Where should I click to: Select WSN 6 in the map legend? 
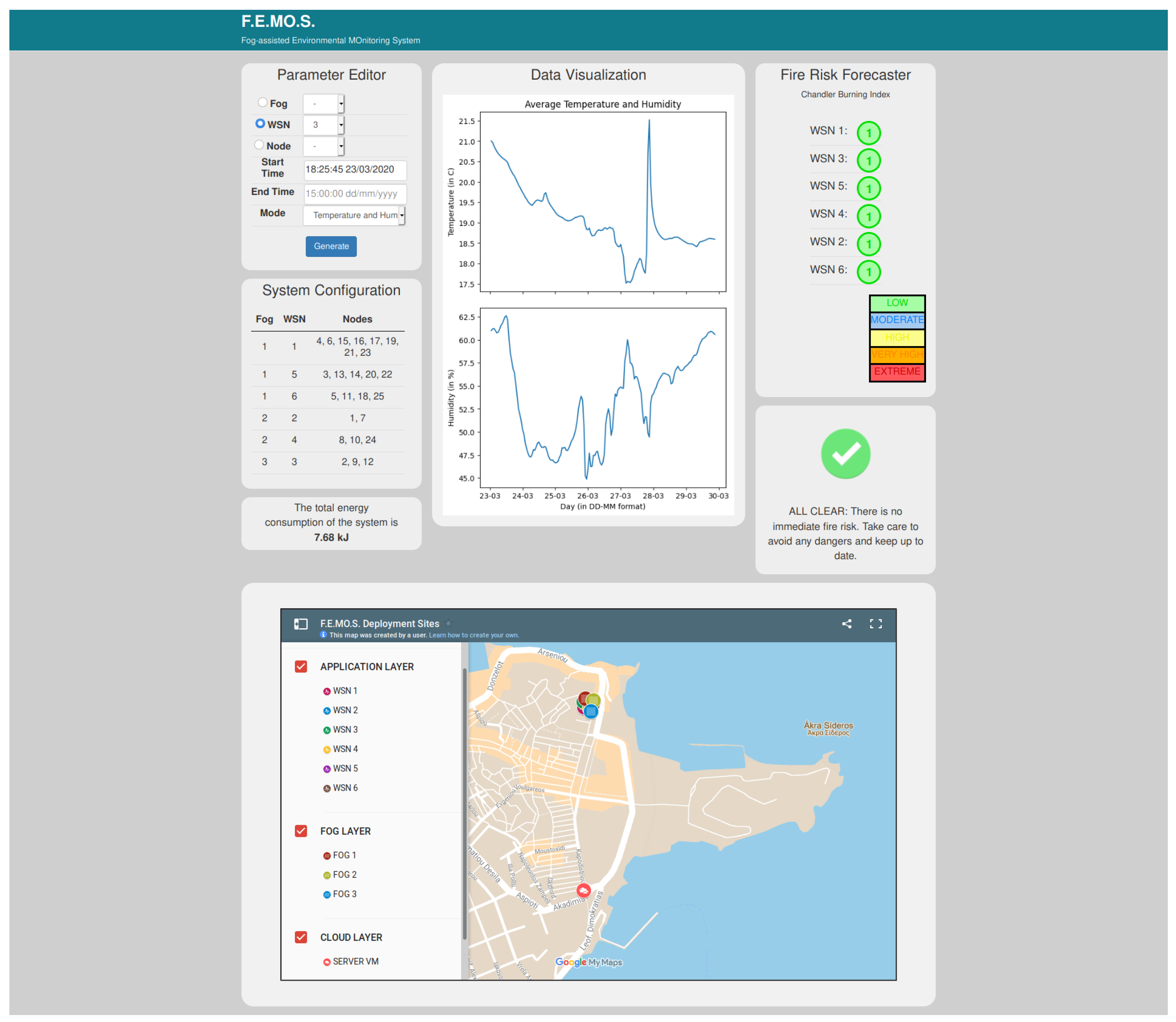341,788
